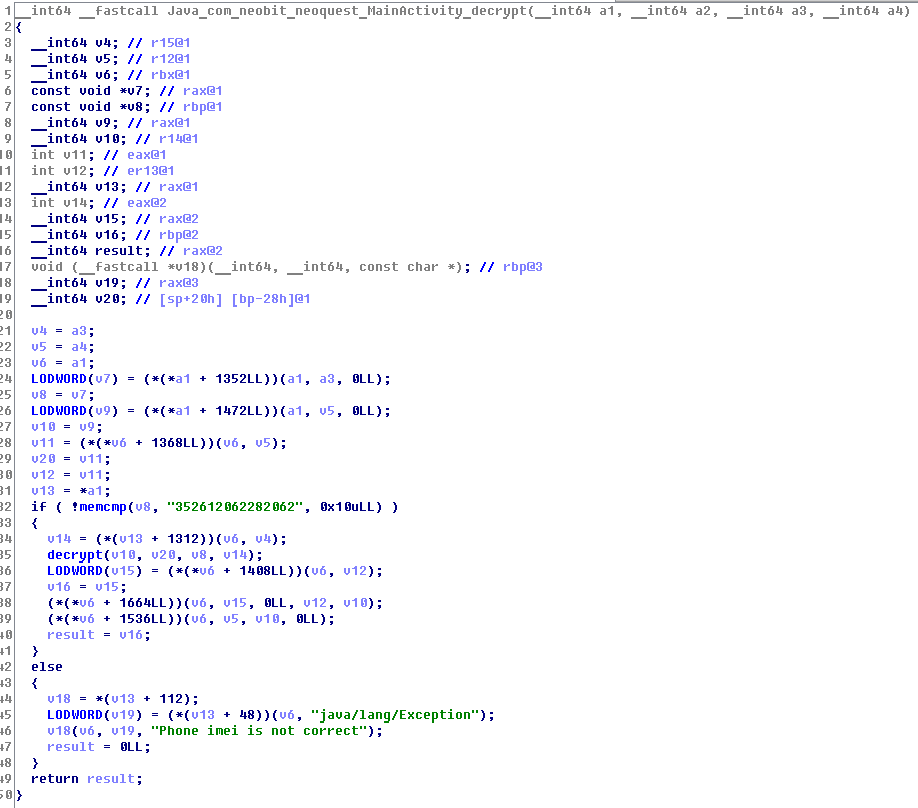Click the "result = v16;" assignment
This screenshot has width=918, height=808.
99,635
